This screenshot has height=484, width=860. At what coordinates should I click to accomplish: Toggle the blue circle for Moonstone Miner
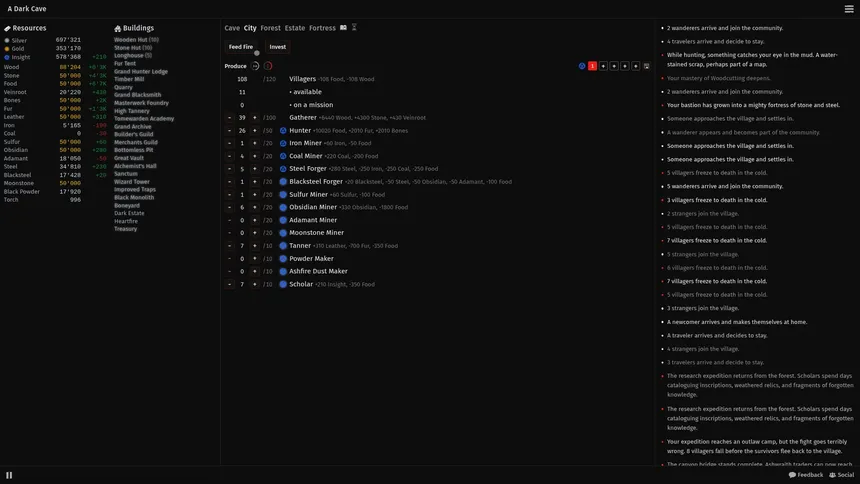click(x=283, y=233)
